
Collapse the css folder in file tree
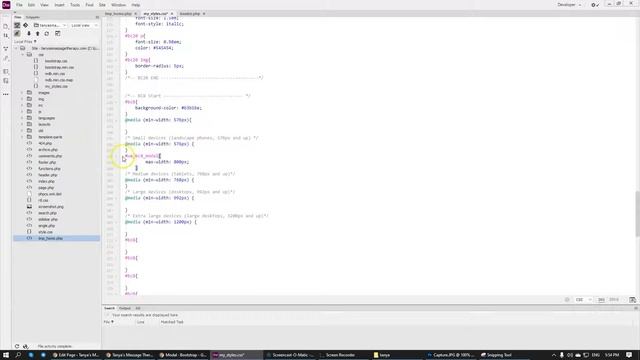coord(22,55)
